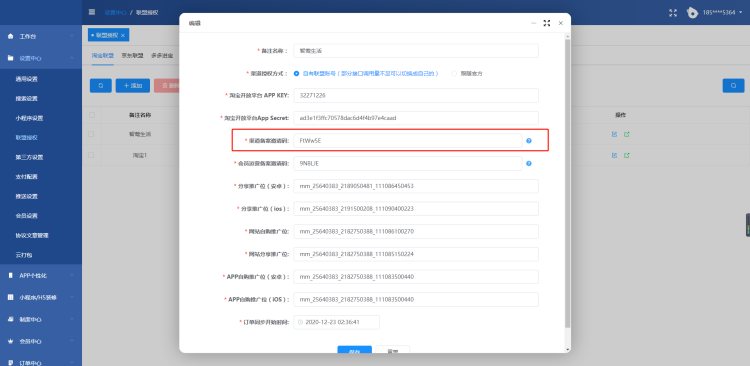This screenshot has height=366, width=750.
Task: Expand the 工作台 sidebar menu
Action: tap(41, 36)
